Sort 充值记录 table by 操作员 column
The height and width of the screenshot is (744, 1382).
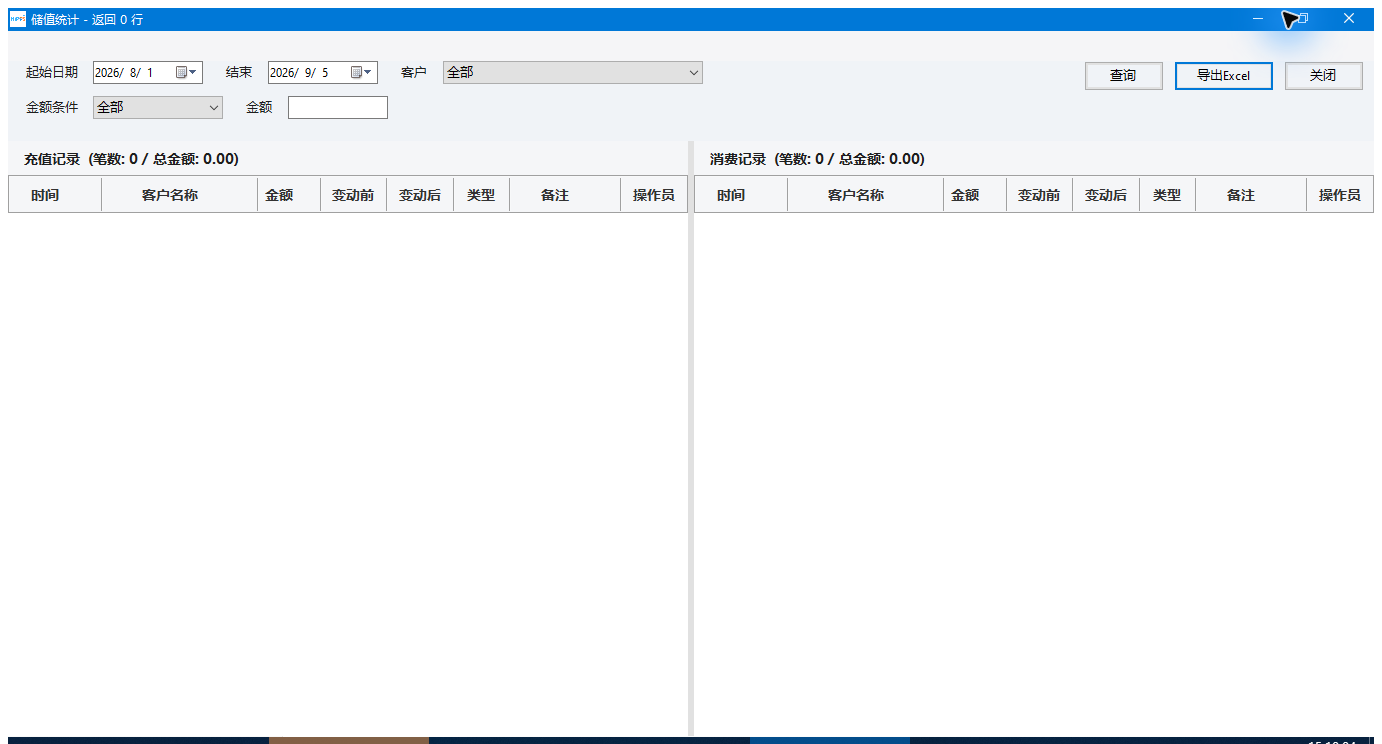point(654,195)
